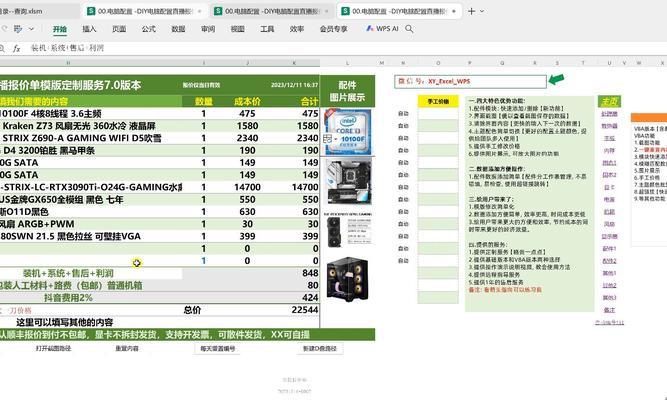
Task: Switch to the first 00.电脑配置 document tab
Action: (x=143, y=11)
